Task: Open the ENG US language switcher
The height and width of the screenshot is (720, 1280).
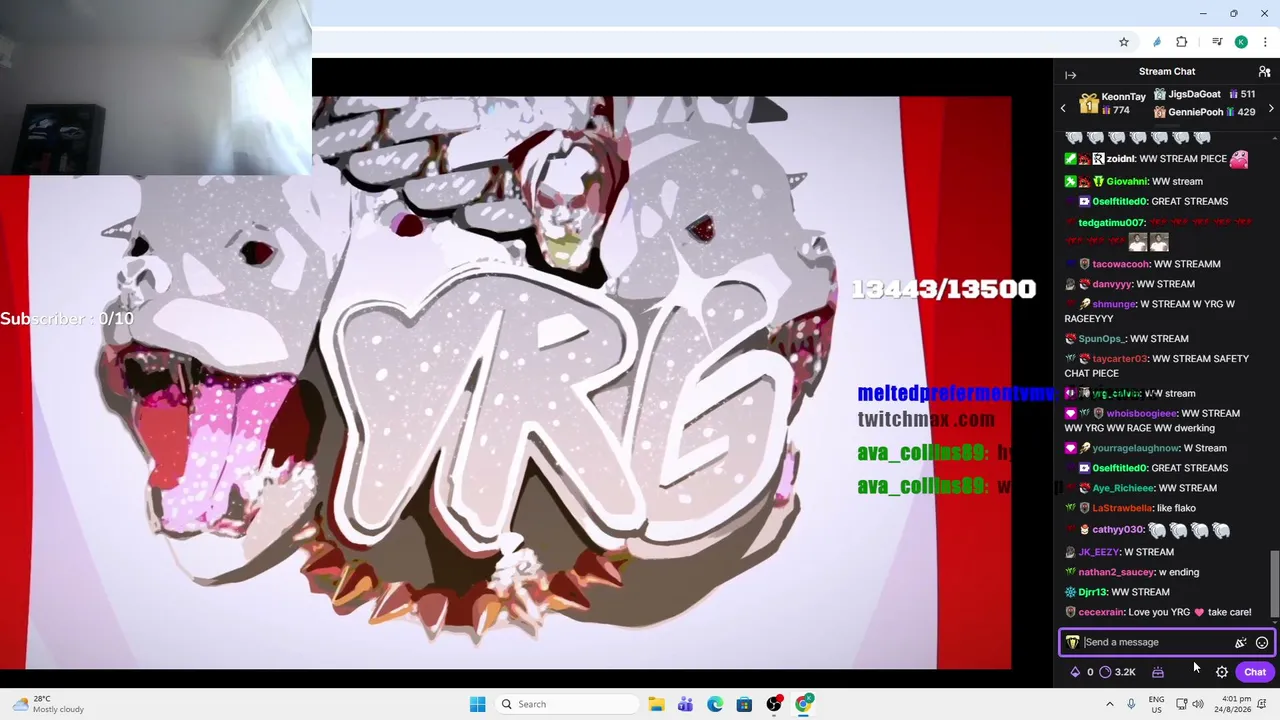Action: coord(1156,704)
